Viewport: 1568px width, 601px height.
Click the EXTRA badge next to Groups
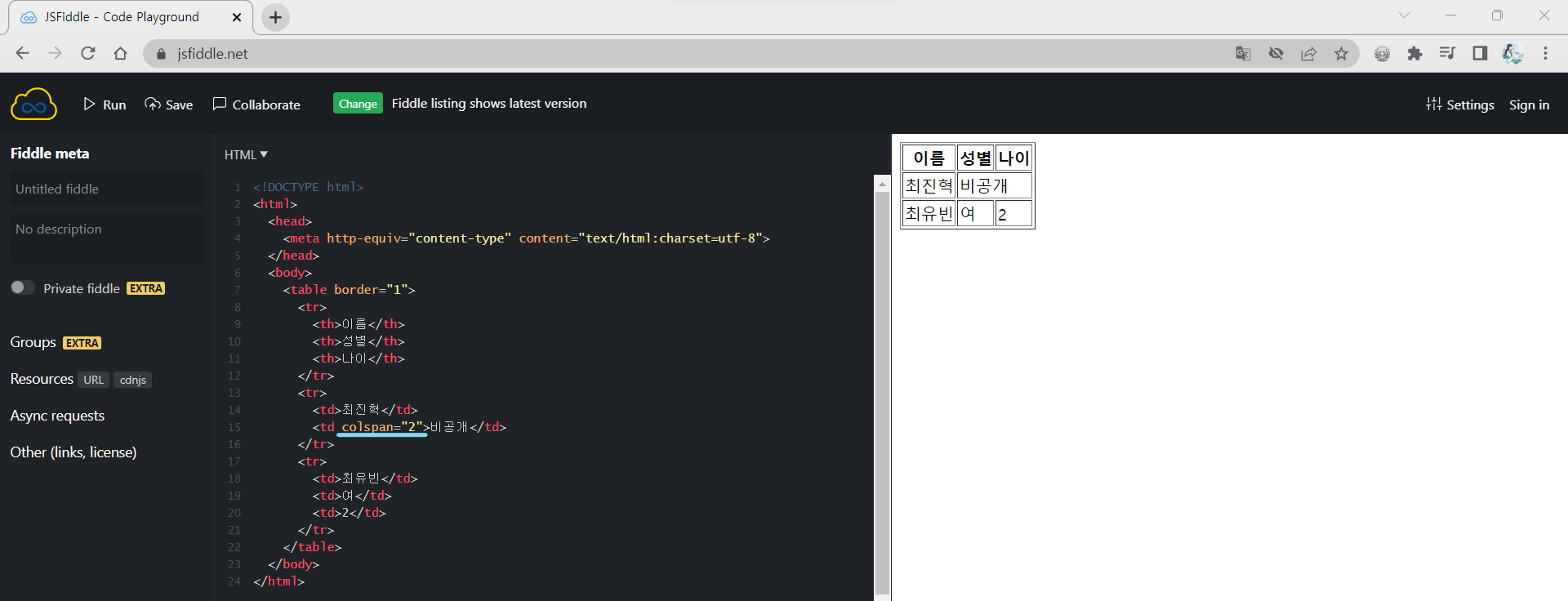tap(82, 343)
